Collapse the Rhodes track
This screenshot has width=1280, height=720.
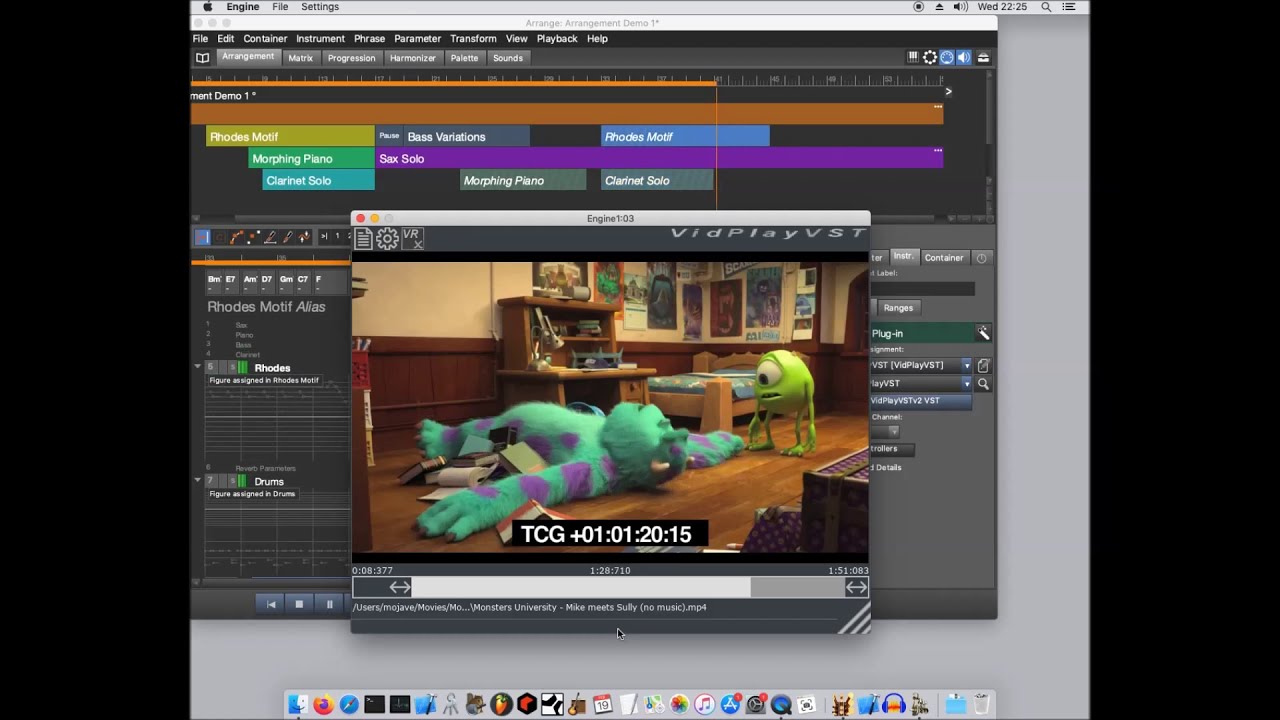[198, 367]
